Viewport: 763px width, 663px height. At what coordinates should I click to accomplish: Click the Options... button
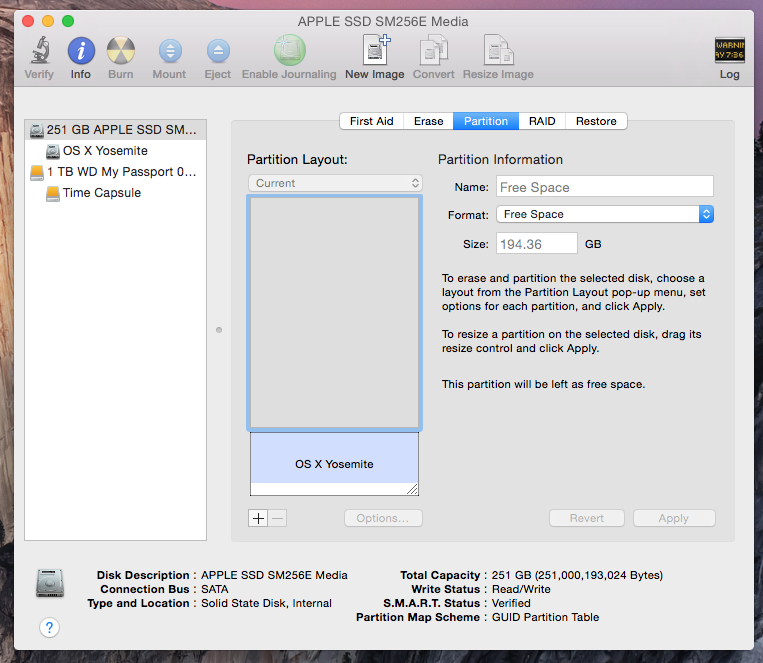click(x=383, y=518)
